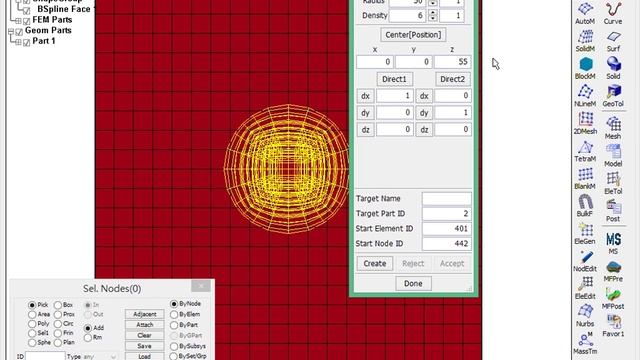Click the Adjacent button
The image size is (640, 360).
click(x=144, y=314)
